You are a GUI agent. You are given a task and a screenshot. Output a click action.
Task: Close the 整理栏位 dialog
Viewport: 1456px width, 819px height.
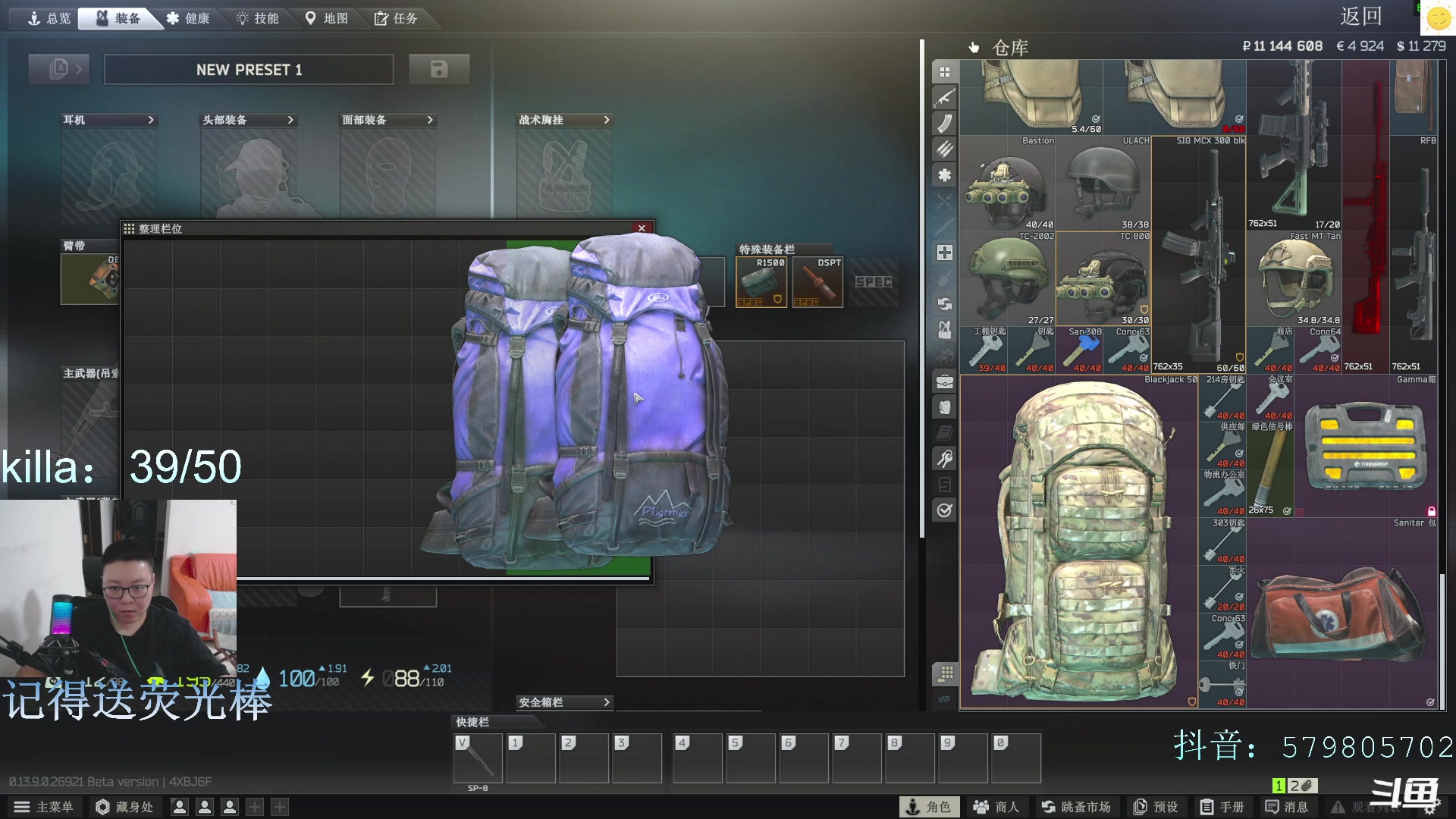pyautogui.click(x=642, y=228)
